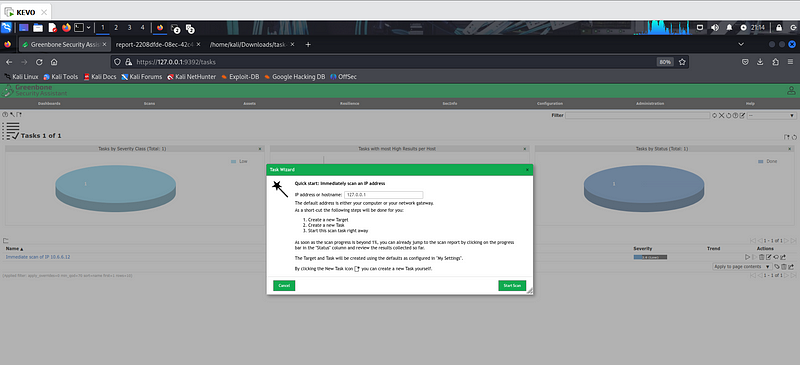The height and width of the screenshot is (365, 800).
Task: Click the reset dashboard icon
Action: [794, 137]
